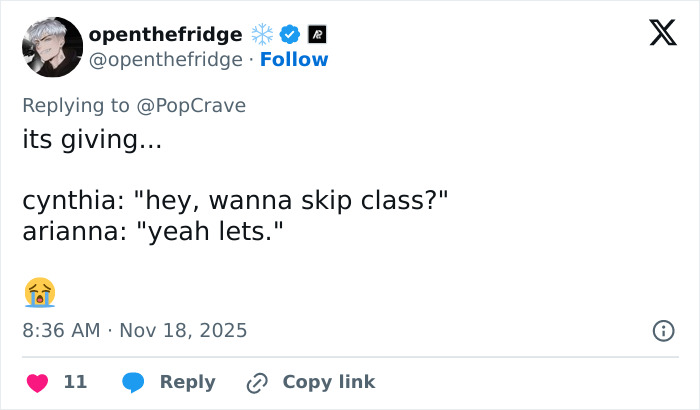The width and height of the screenshot is (700, 410).
Task: Click the X logo
Action: tap(656, 35)
